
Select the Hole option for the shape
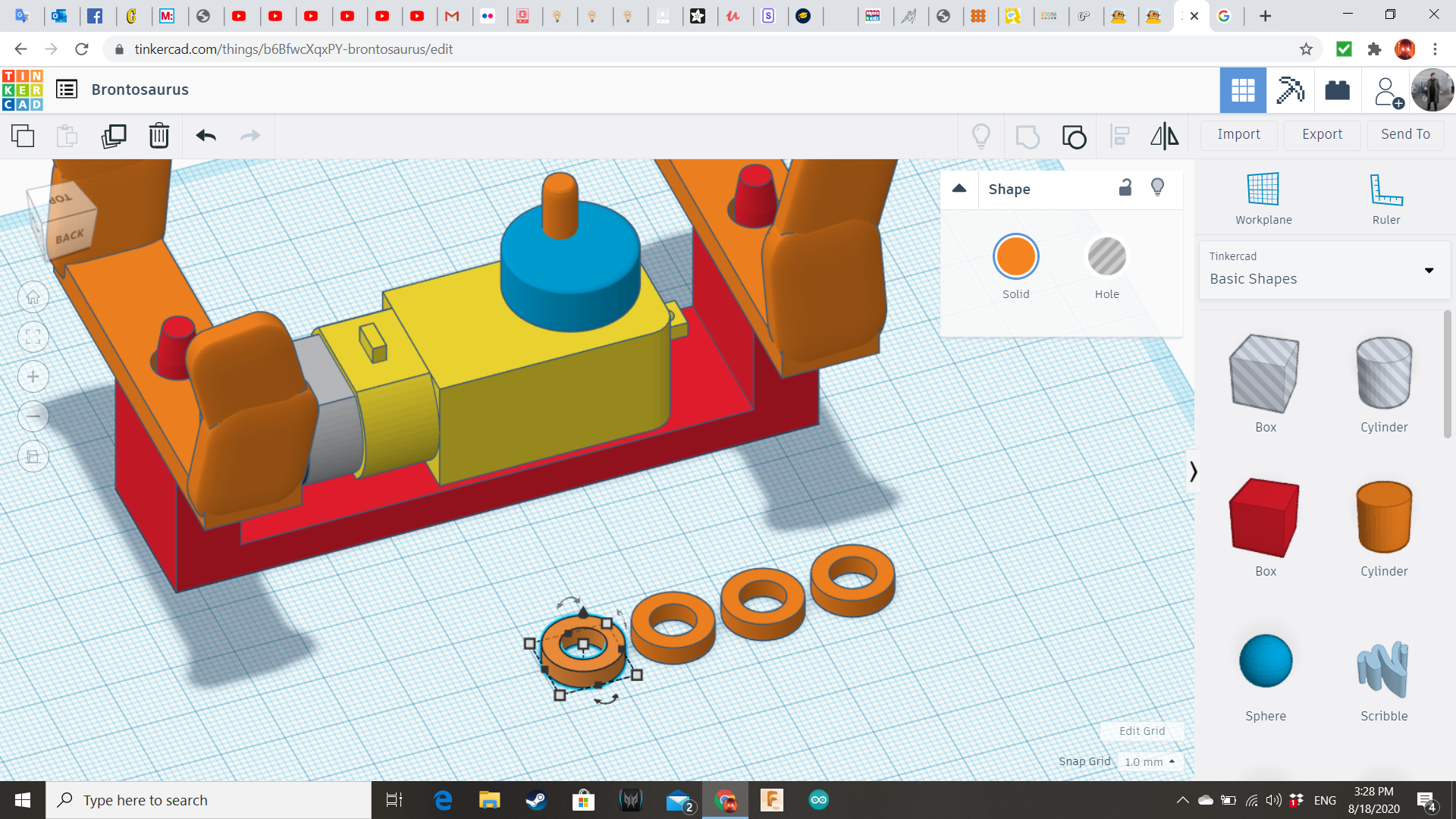pos(1106,256)
